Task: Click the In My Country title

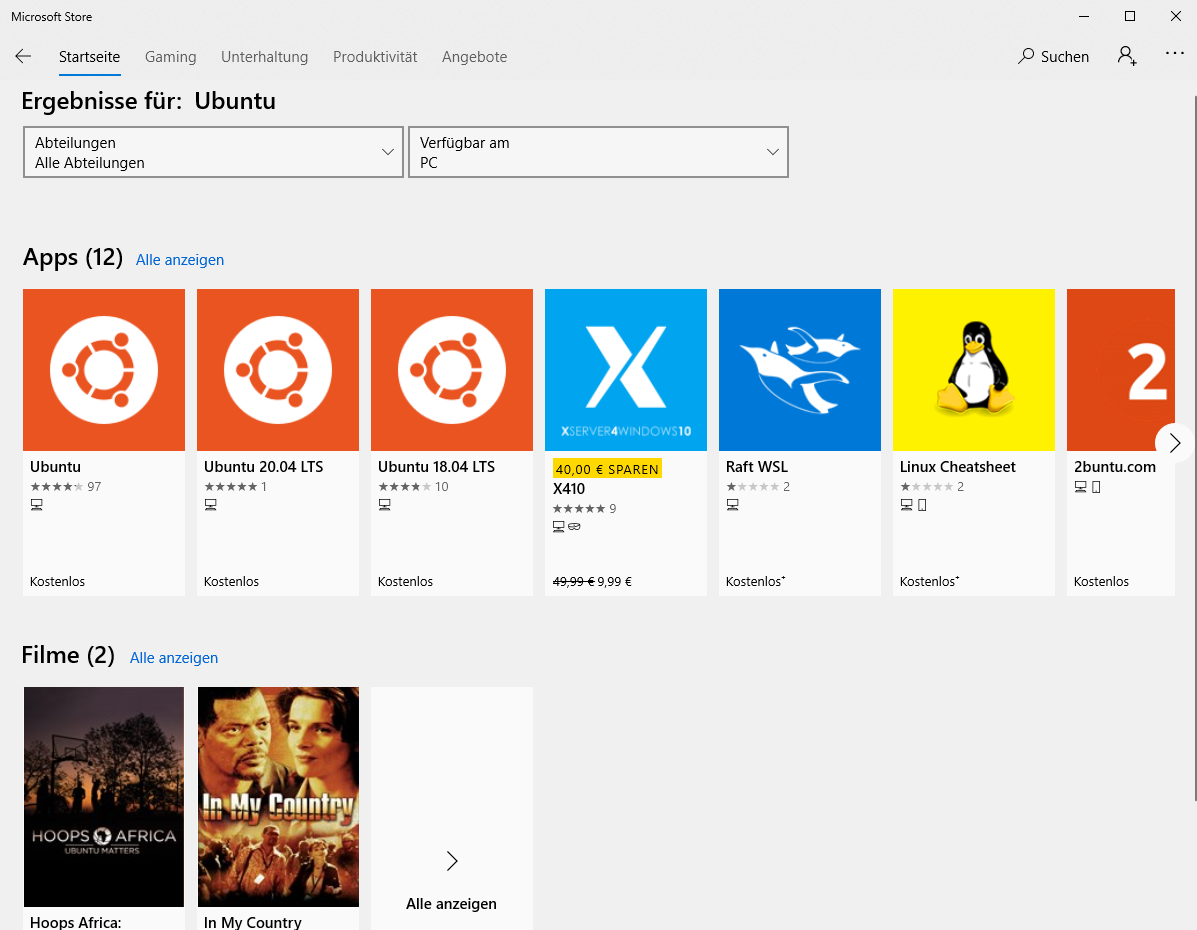Action: click(x=253, y=922)
